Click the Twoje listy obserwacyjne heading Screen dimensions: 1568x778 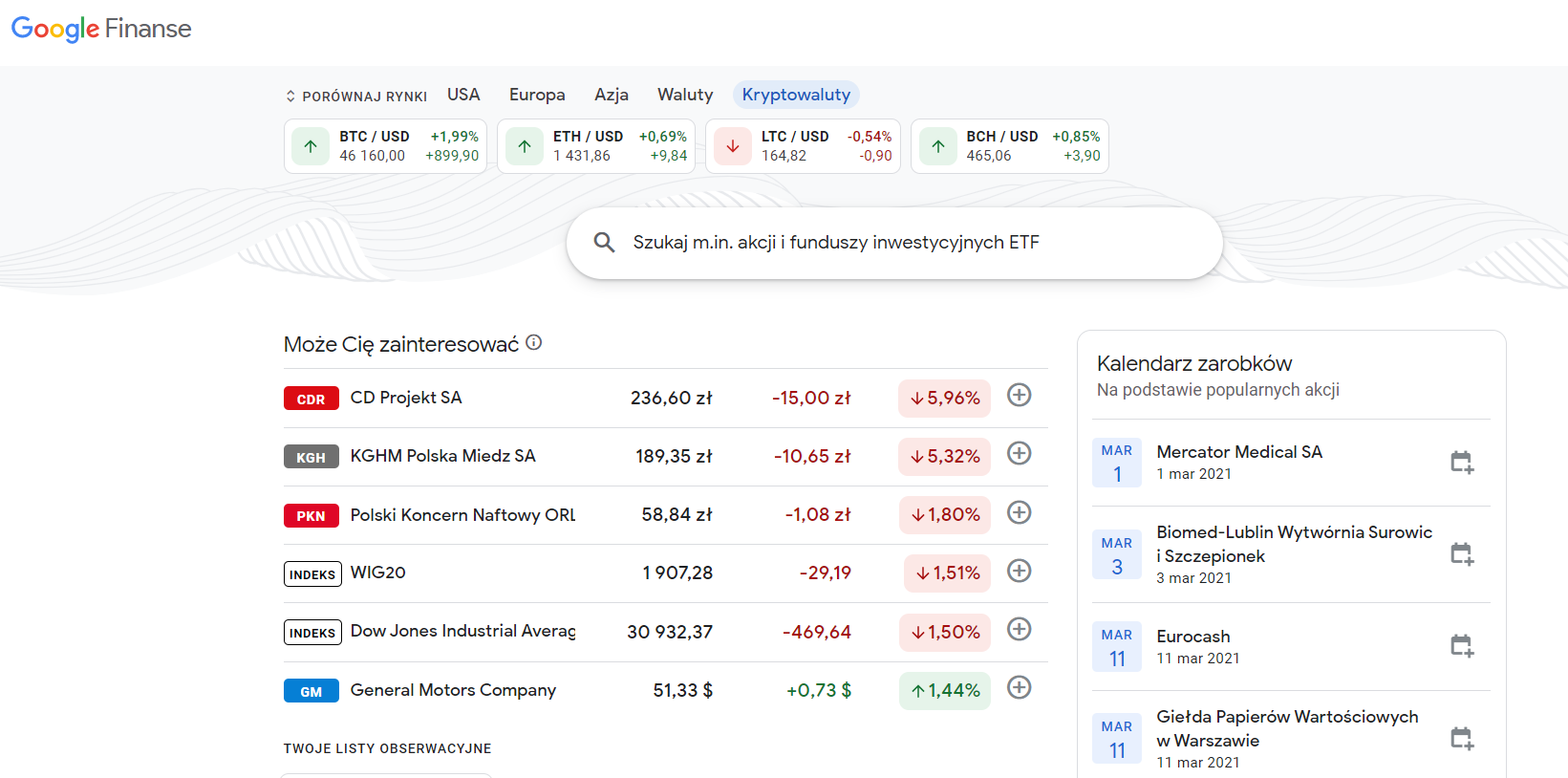[387, 748]
